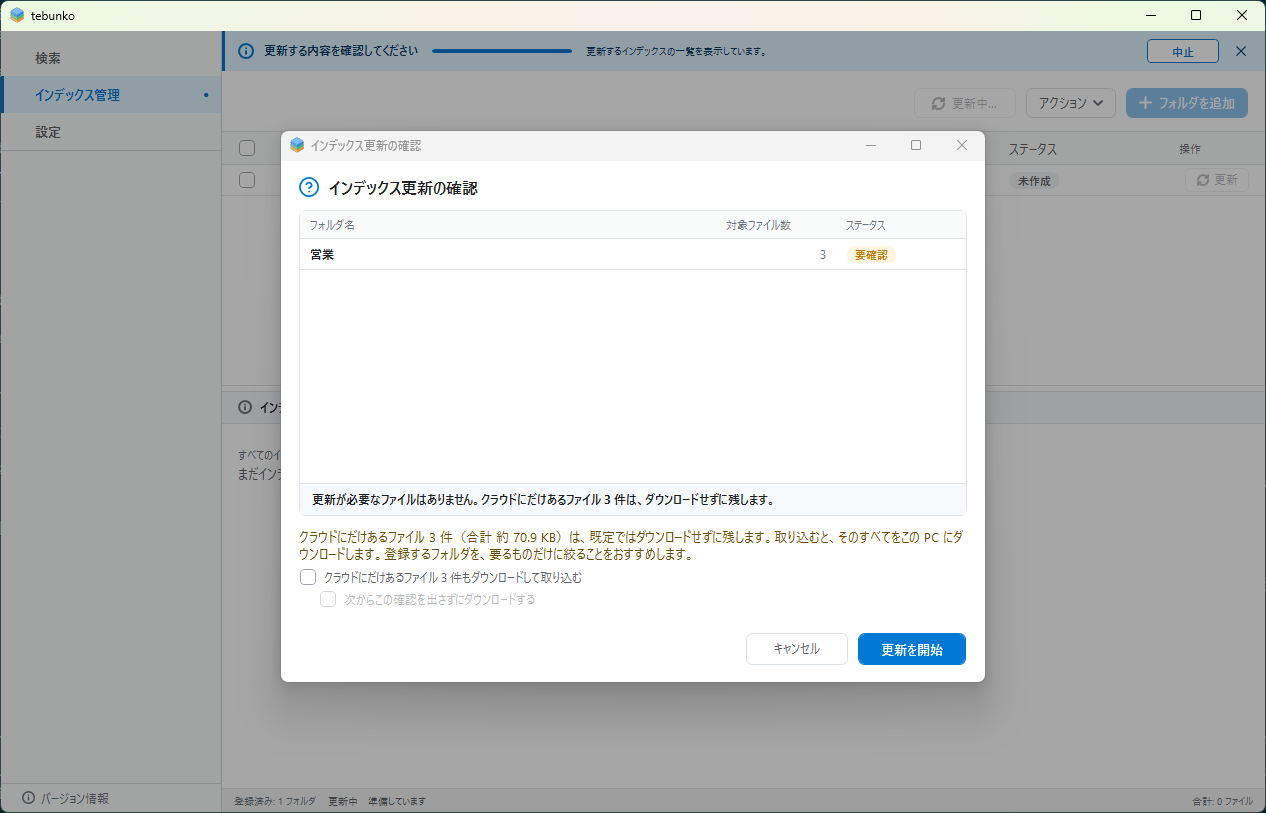Dismiss the notification bar with its X icon

click(1241, 51)
